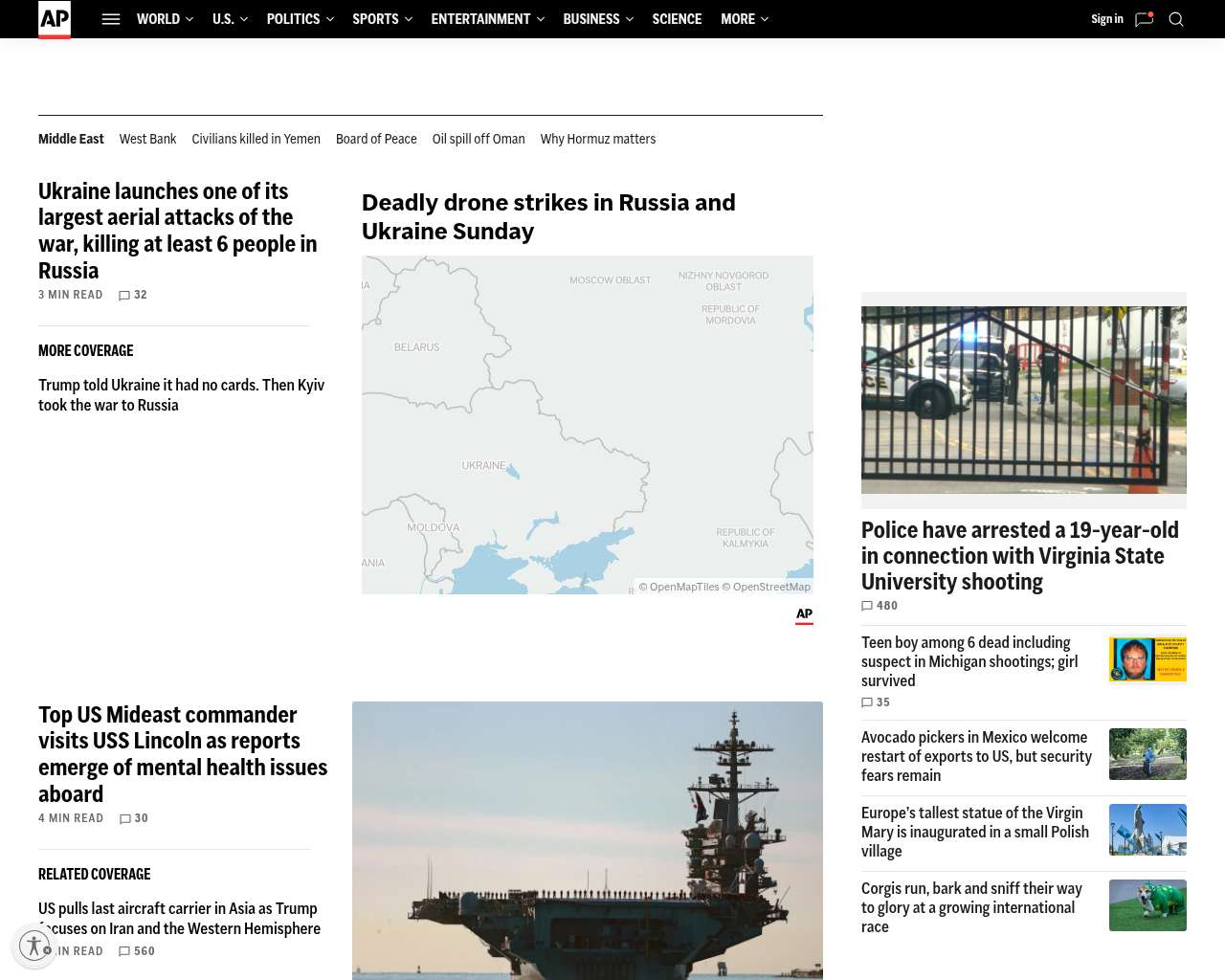Open Teen boy among 6 dead story

point(969,661)
